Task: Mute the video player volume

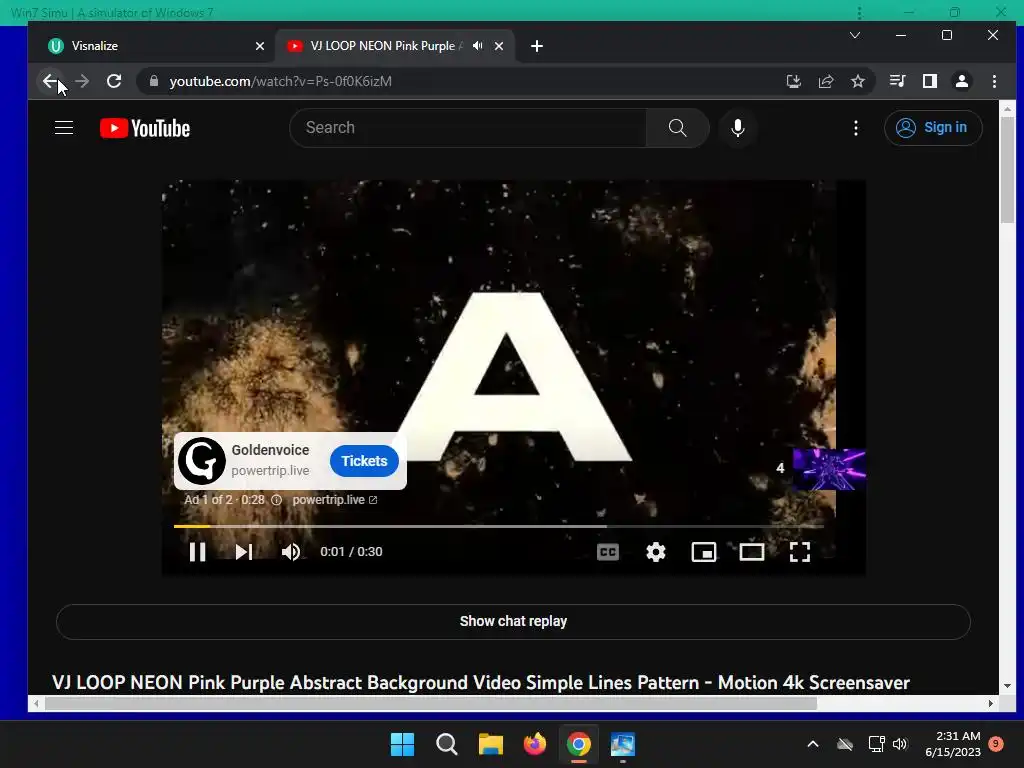Action: pos(291,552)
